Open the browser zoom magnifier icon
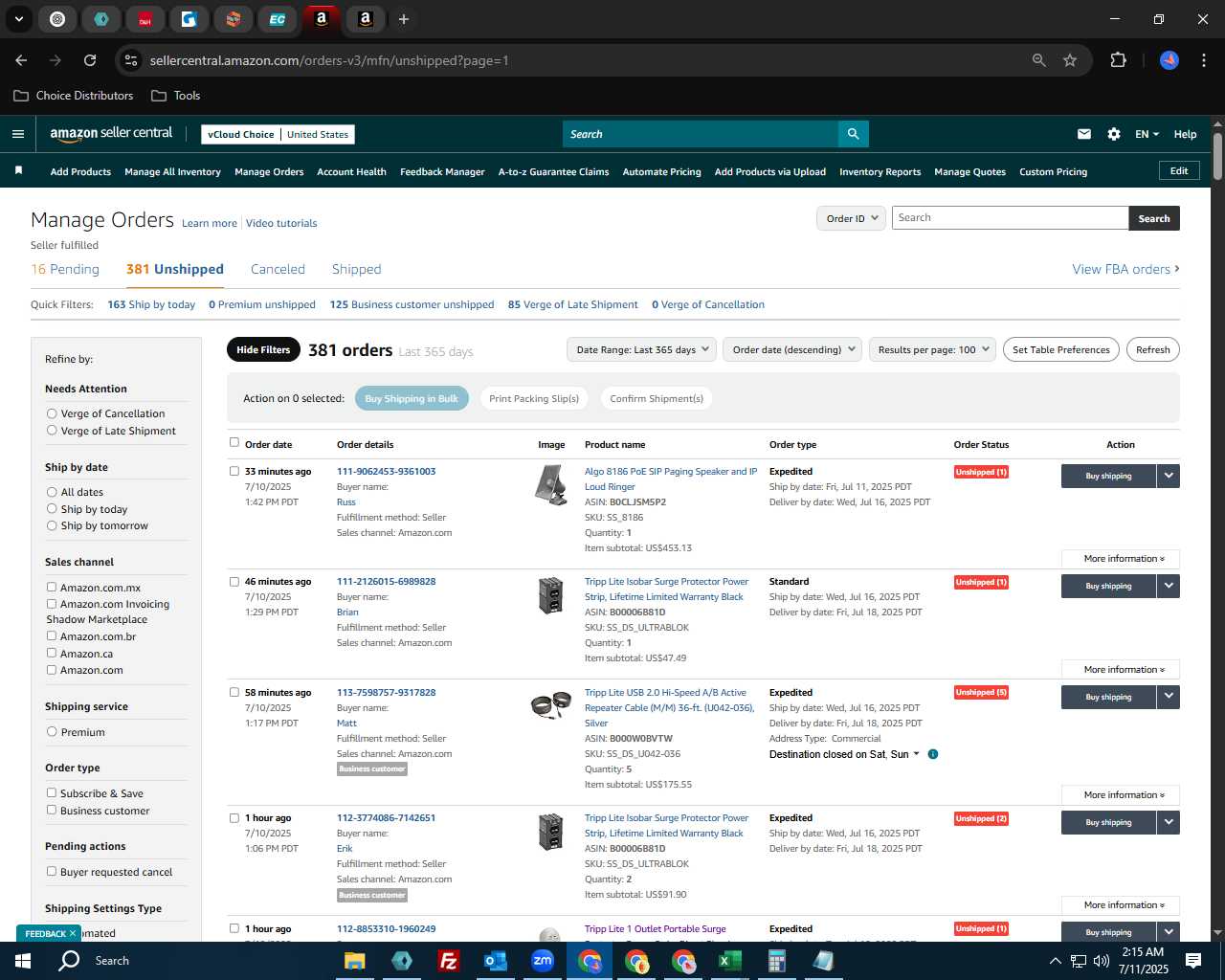 click(1039, 60)
